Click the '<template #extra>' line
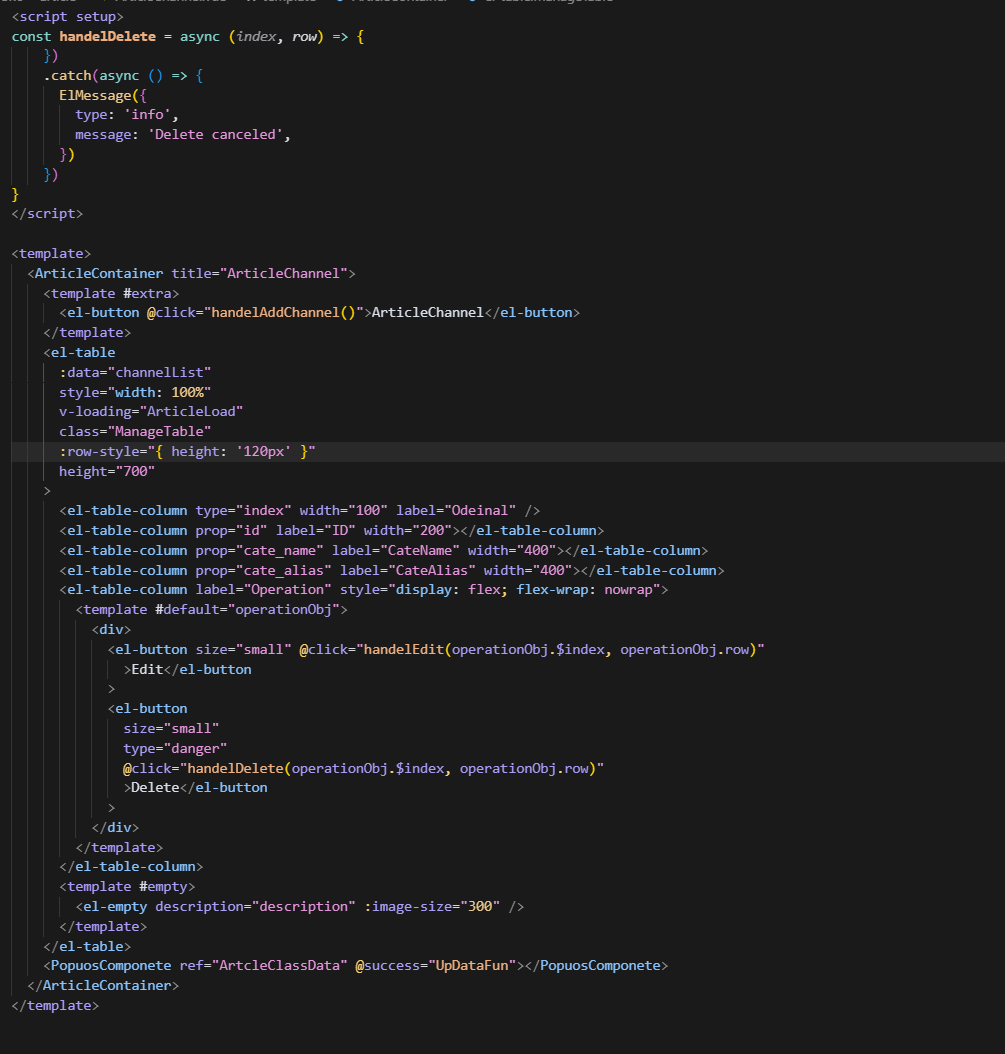The width and height of the screenshot is (1005, 1054). [x=112, y=293]
